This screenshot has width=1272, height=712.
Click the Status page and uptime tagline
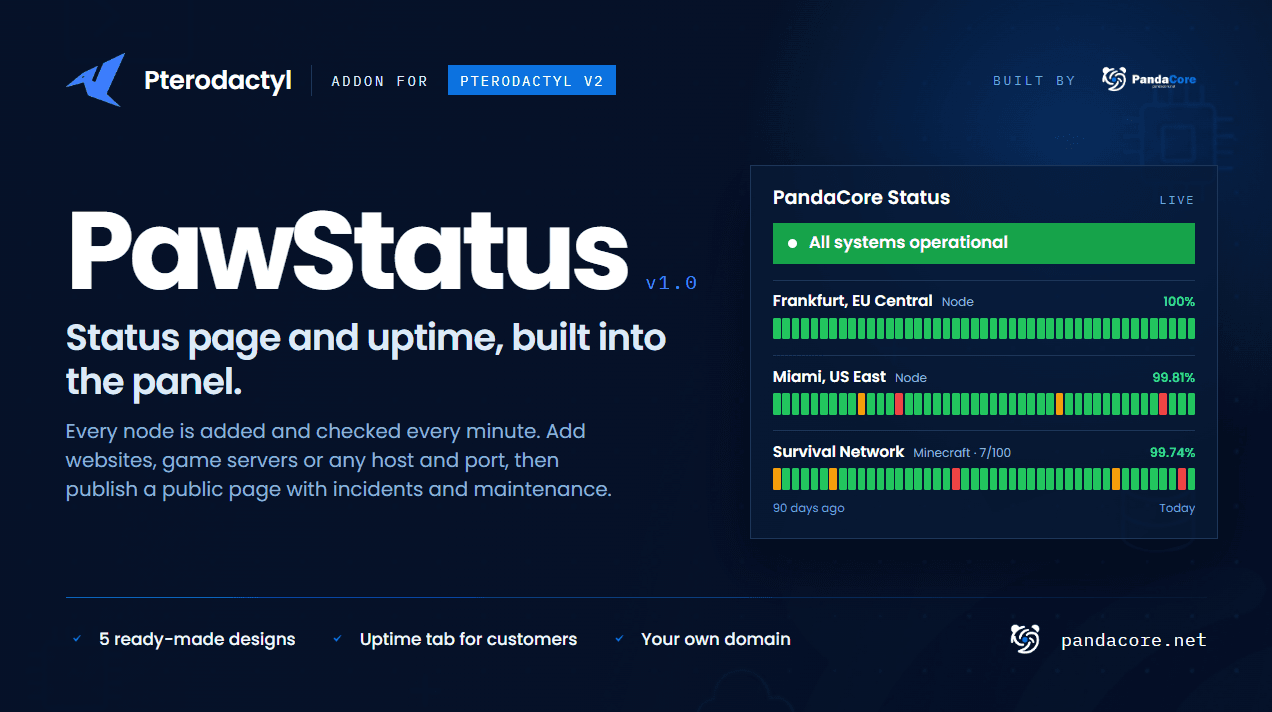tap(366, 360)
